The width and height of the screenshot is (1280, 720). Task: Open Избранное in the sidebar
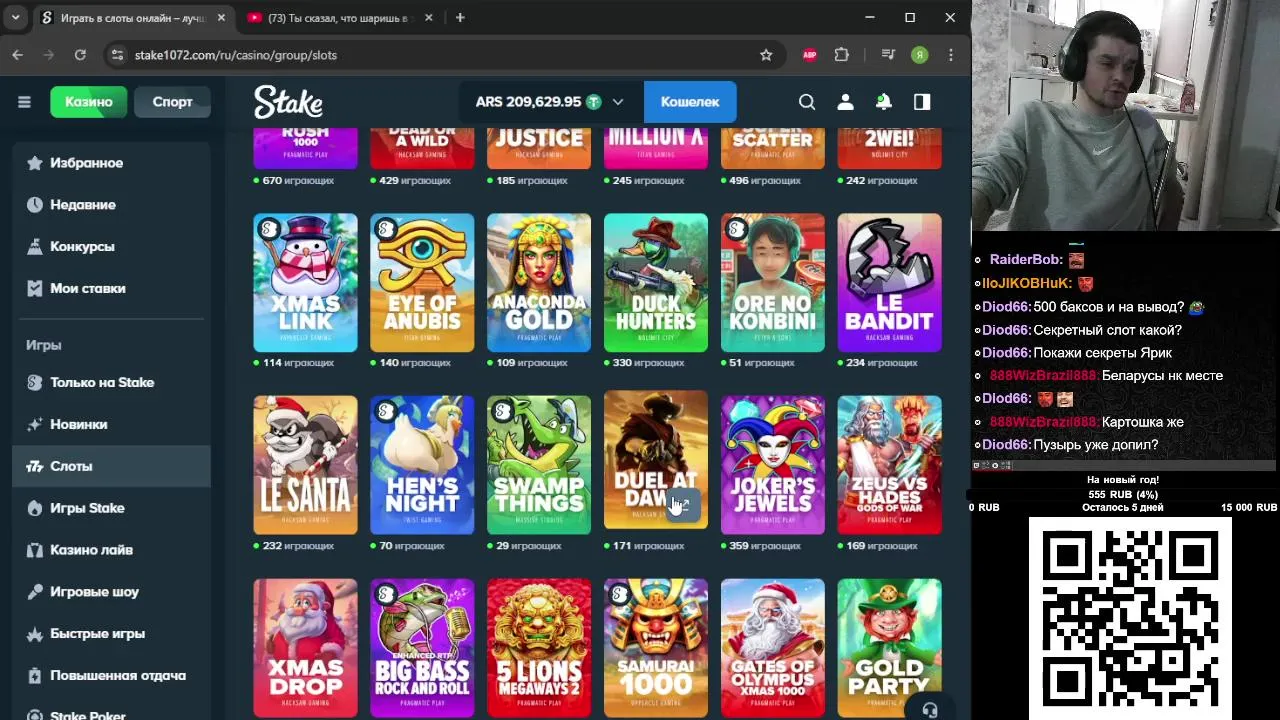click(x=112, y=163)
